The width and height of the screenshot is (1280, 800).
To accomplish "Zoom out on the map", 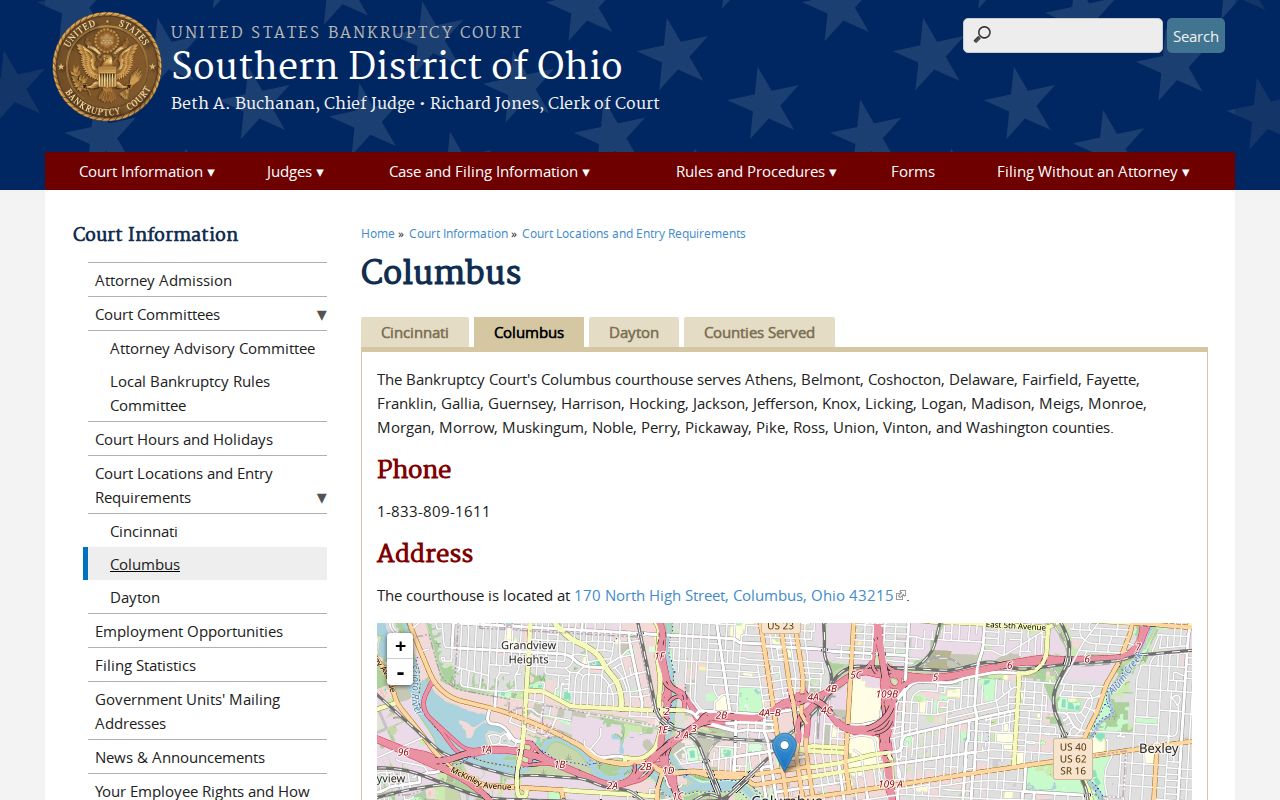I will point(400,672).
